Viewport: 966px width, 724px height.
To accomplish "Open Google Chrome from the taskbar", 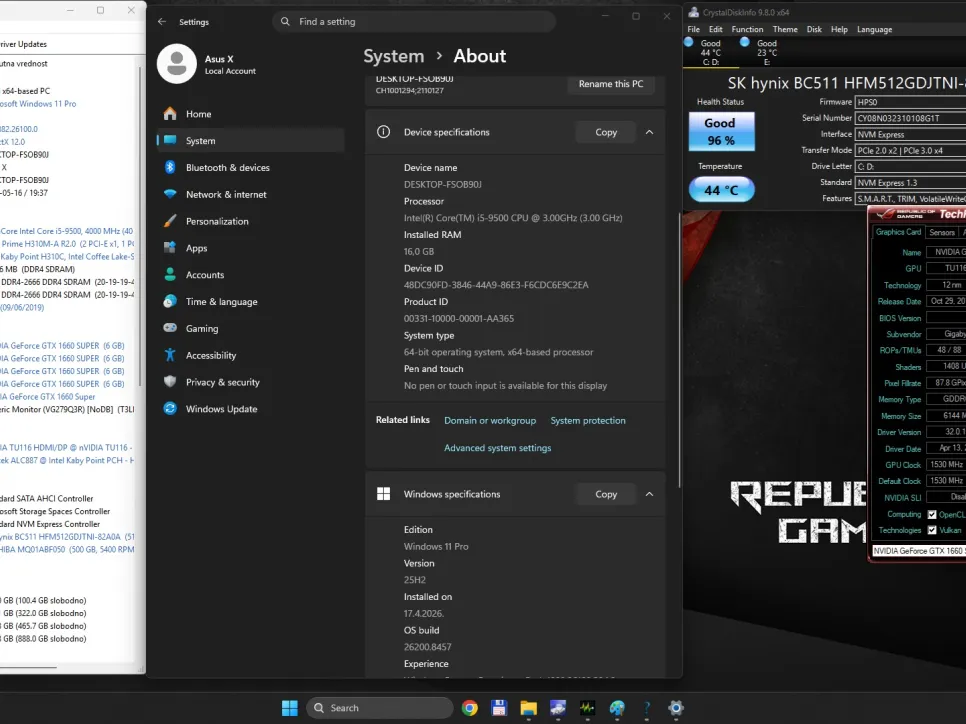I will (x=469, y=708).
